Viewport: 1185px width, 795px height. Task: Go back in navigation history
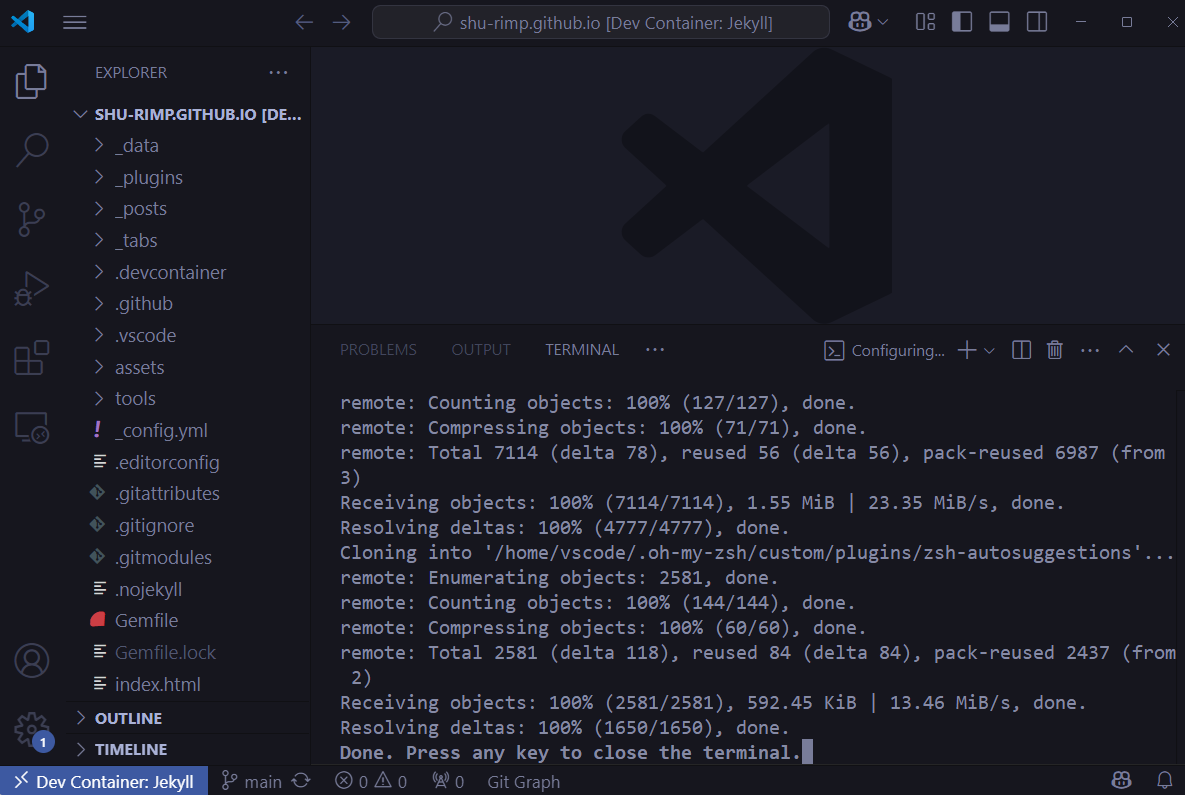(x=304, y=23)
